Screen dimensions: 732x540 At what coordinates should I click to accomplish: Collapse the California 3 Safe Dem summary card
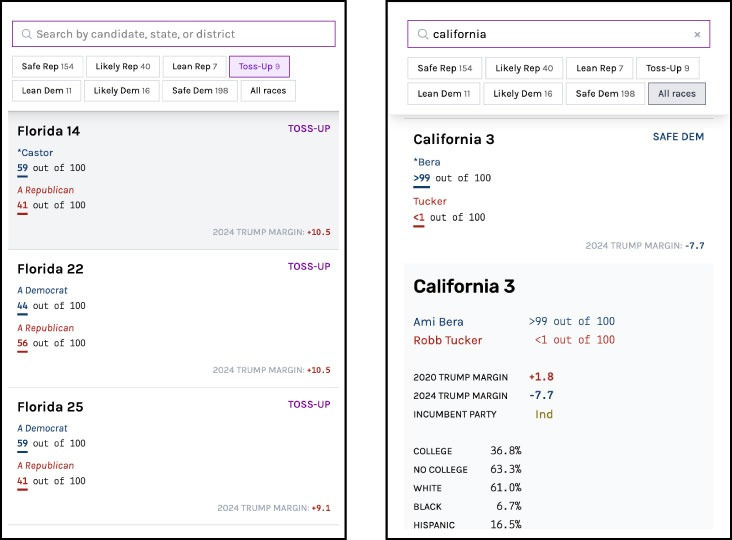pos(559,191)
